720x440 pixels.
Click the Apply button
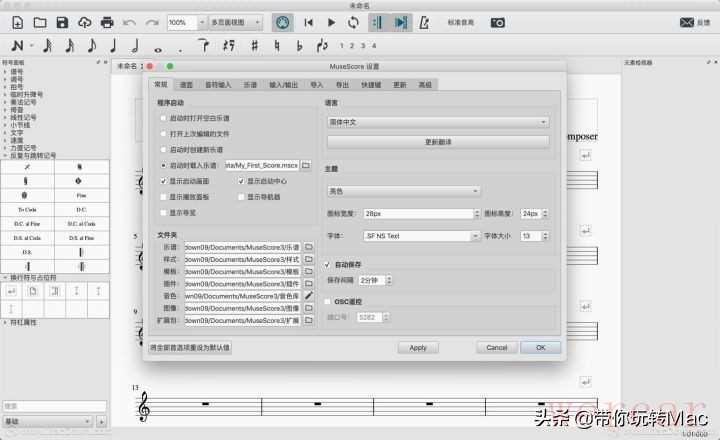coord(418,347)
